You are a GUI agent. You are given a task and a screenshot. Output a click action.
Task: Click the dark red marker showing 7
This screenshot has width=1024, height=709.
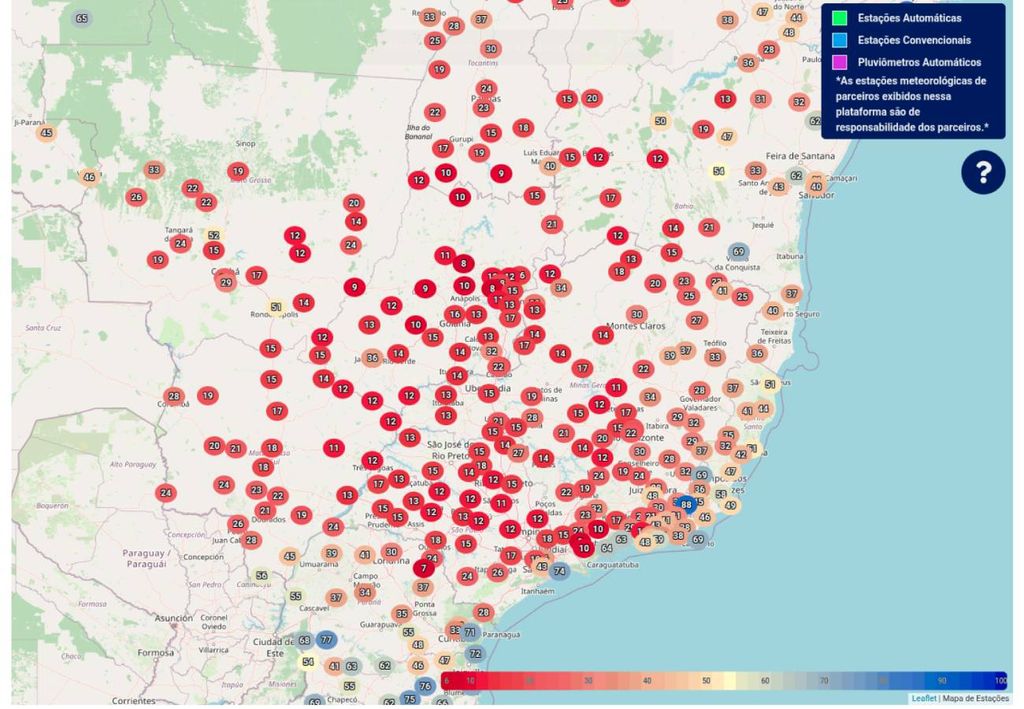tap(427, 568)
